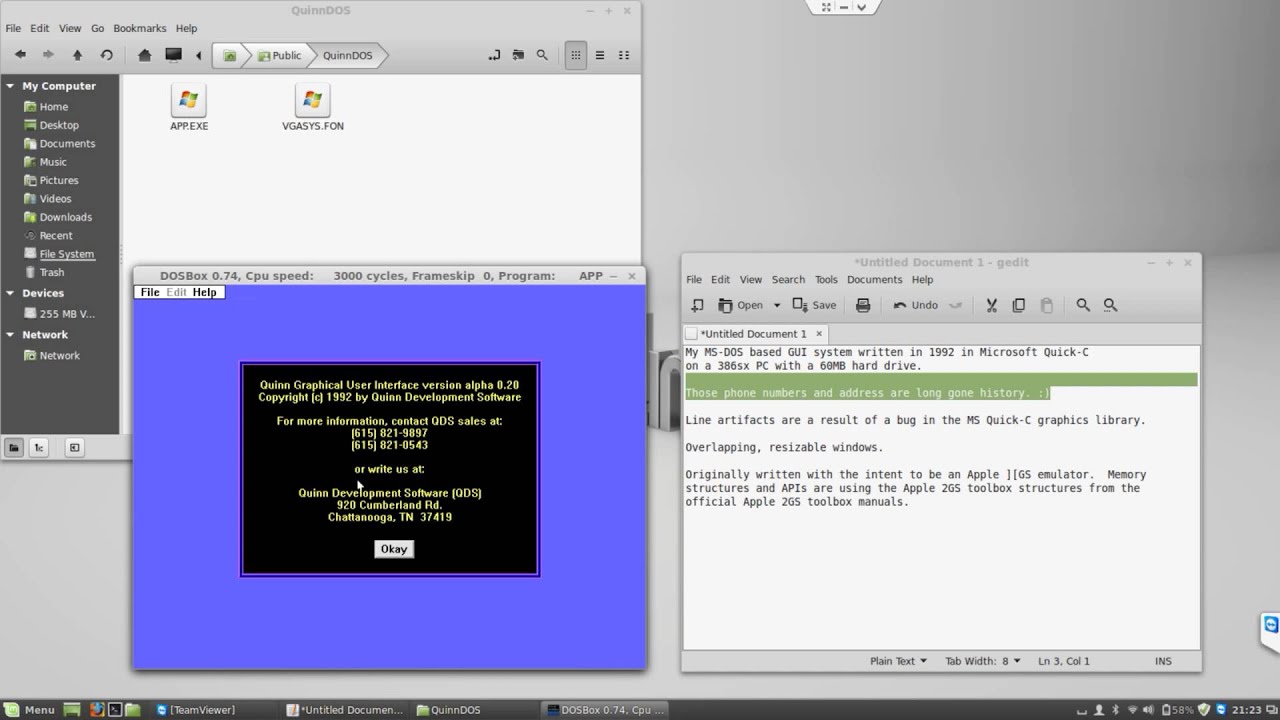
Task: Collapse the My Computer sidebar section
Action: tap(10, 86)
